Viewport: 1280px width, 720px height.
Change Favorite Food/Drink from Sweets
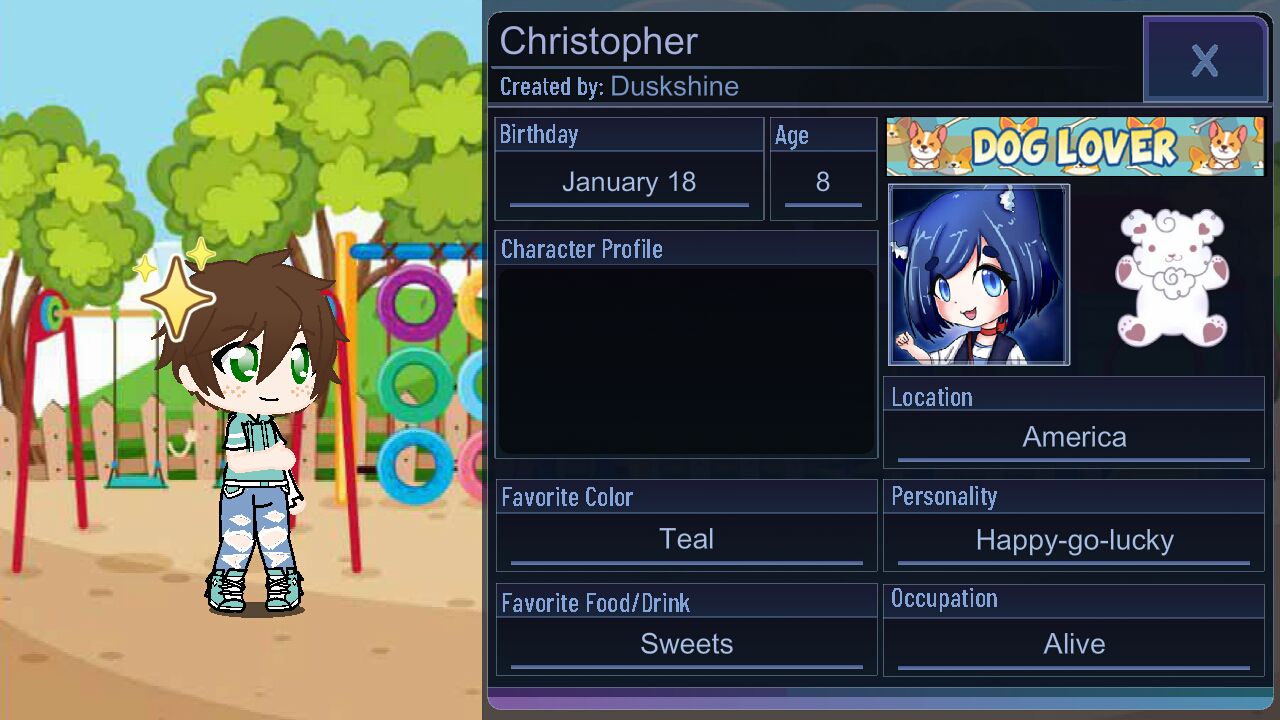tap(686, 644)
